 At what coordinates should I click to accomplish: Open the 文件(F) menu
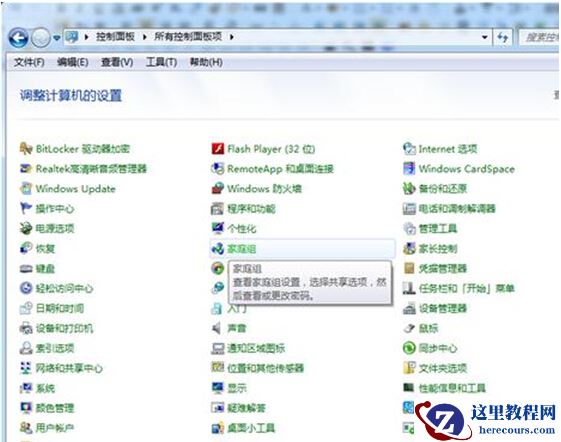click(x=29, y=62)
